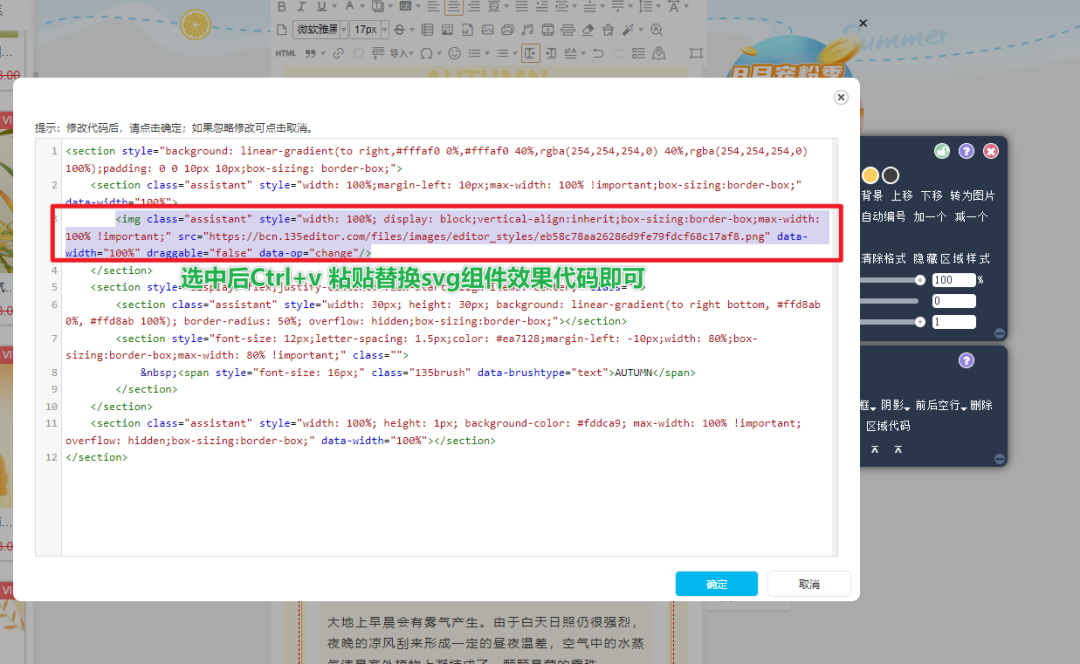Viewport: 1080px width, 664px height.
Task: Click the AUTUMN text in code line 8
Action: click(633, 372)
